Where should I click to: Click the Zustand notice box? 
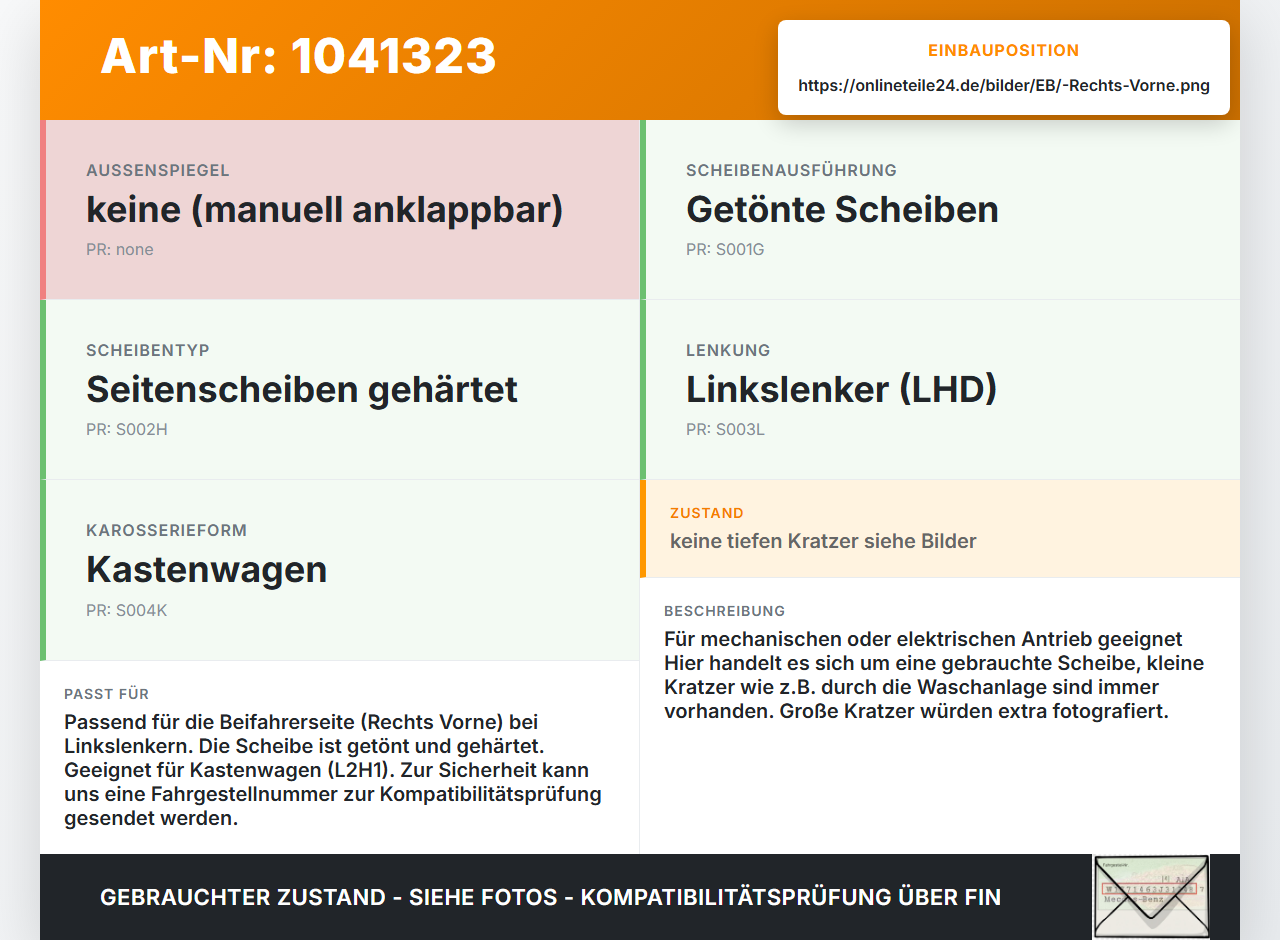pyautogui.click(x=940, y=528)
